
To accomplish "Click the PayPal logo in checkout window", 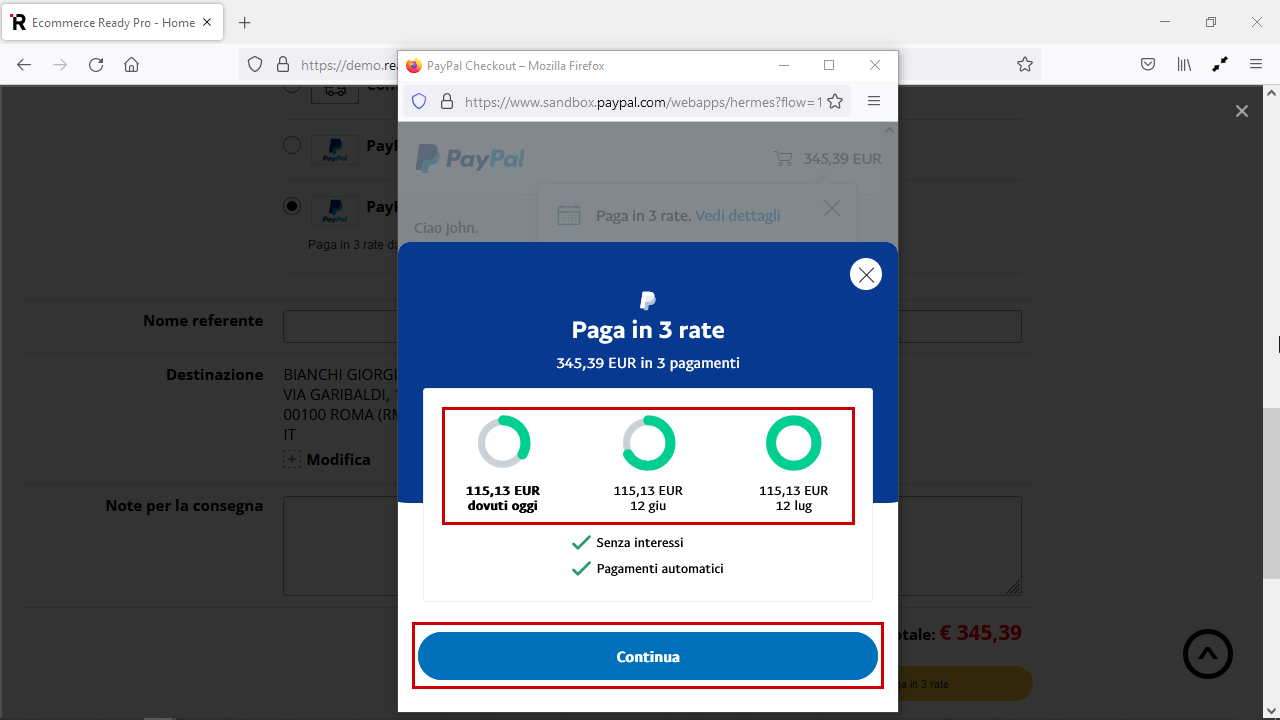I will click(x=470, y=158).
